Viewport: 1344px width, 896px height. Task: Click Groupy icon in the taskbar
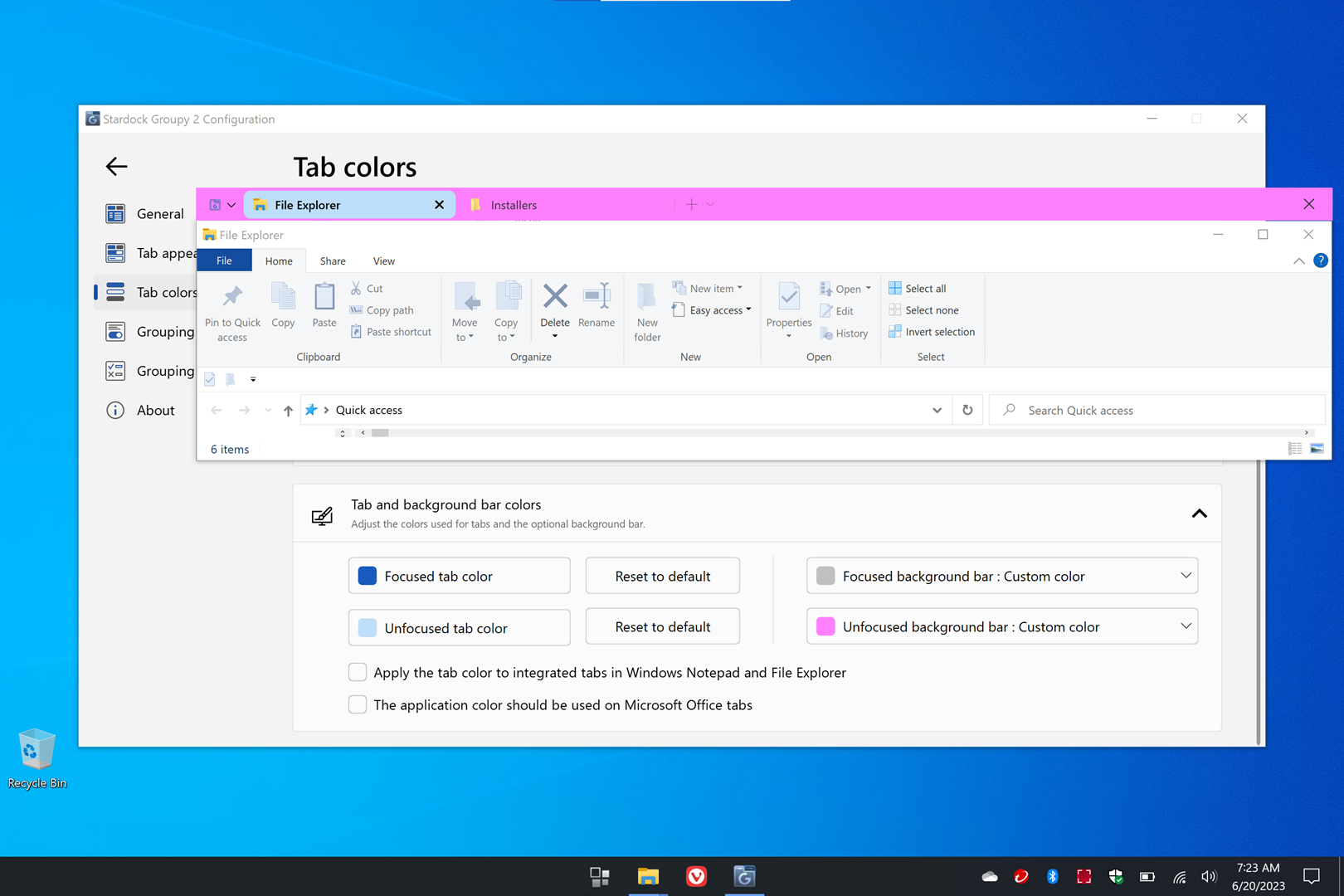tap(744, 876)
